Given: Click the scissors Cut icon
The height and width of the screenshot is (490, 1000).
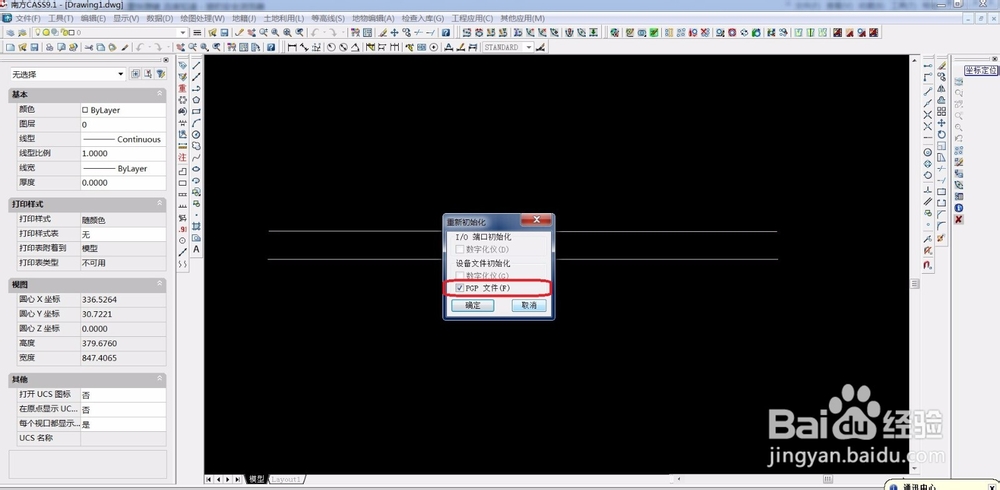Looking at the screenshot, I should click(x=89, y=47).
